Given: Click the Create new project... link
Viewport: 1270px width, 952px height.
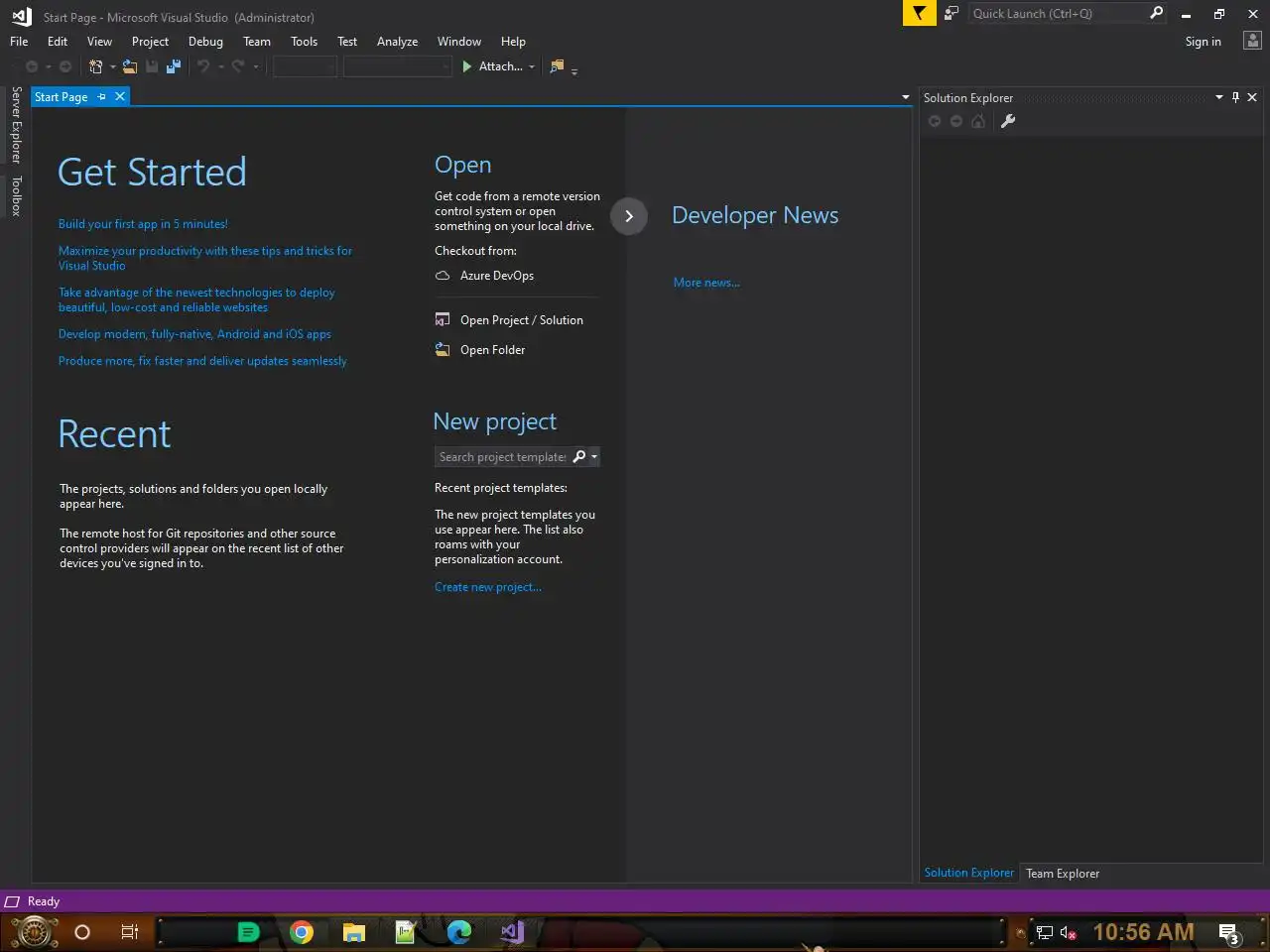Looking at the screenshot, I should point(488,587).
